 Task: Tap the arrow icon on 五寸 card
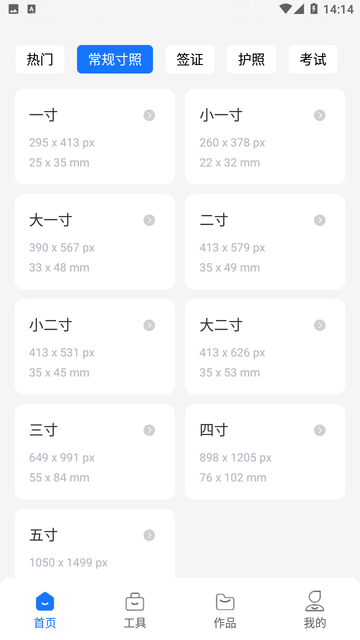pyautogui.click(x=149, y=535)
